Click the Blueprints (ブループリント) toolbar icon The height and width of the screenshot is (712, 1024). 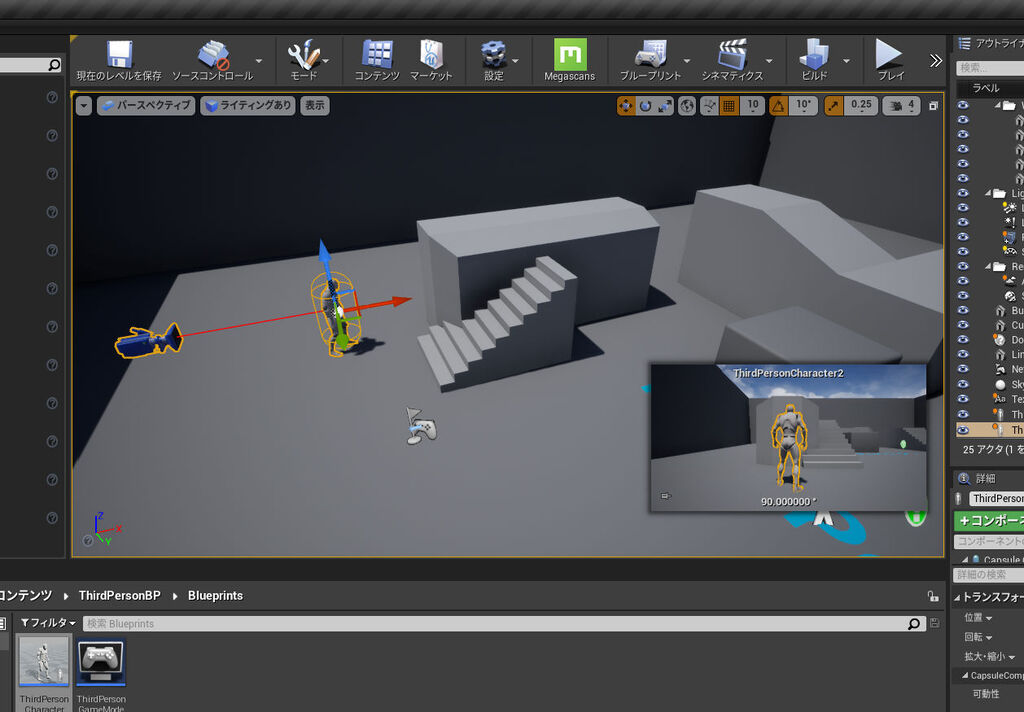[x=650, y=55]
